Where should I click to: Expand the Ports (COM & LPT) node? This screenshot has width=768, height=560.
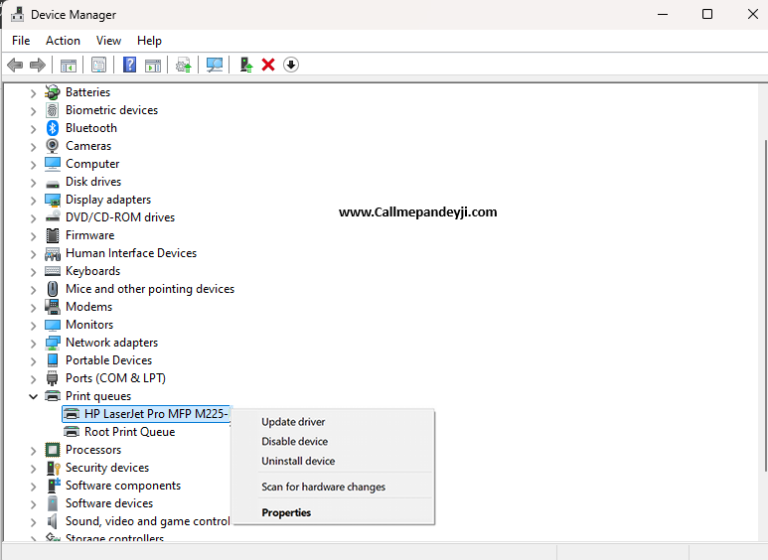coord(33,379)
